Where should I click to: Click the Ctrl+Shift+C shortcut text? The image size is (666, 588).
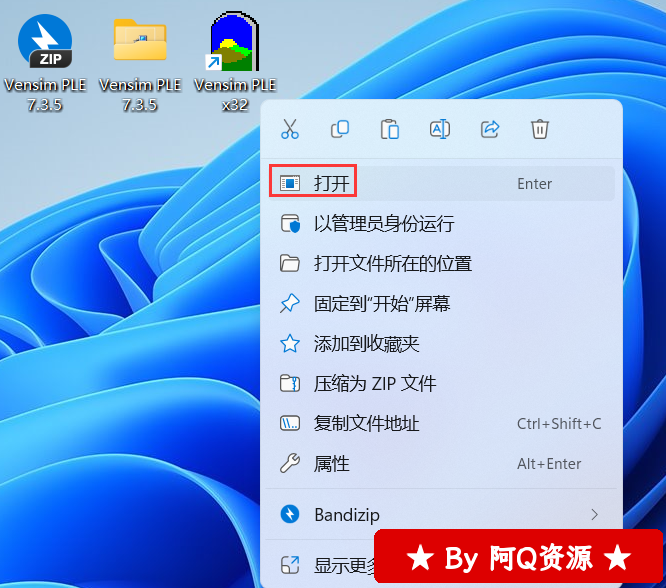559,424
